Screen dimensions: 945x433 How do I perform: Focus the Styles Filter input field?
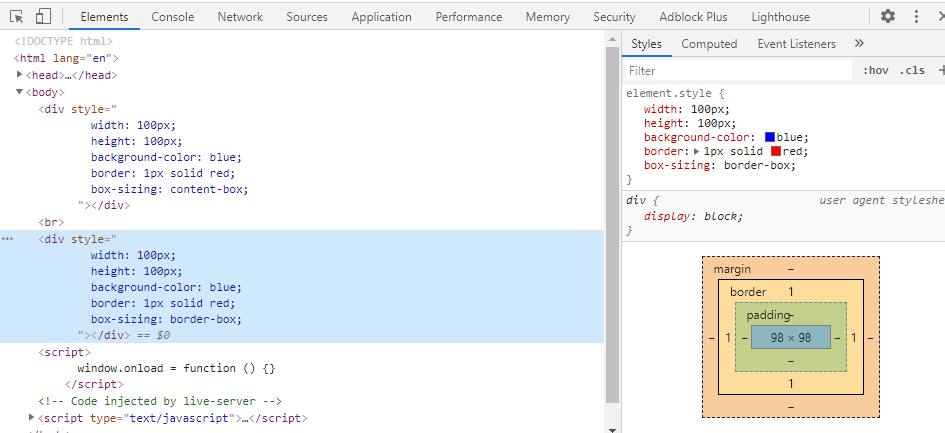click(x=738, y=71)
